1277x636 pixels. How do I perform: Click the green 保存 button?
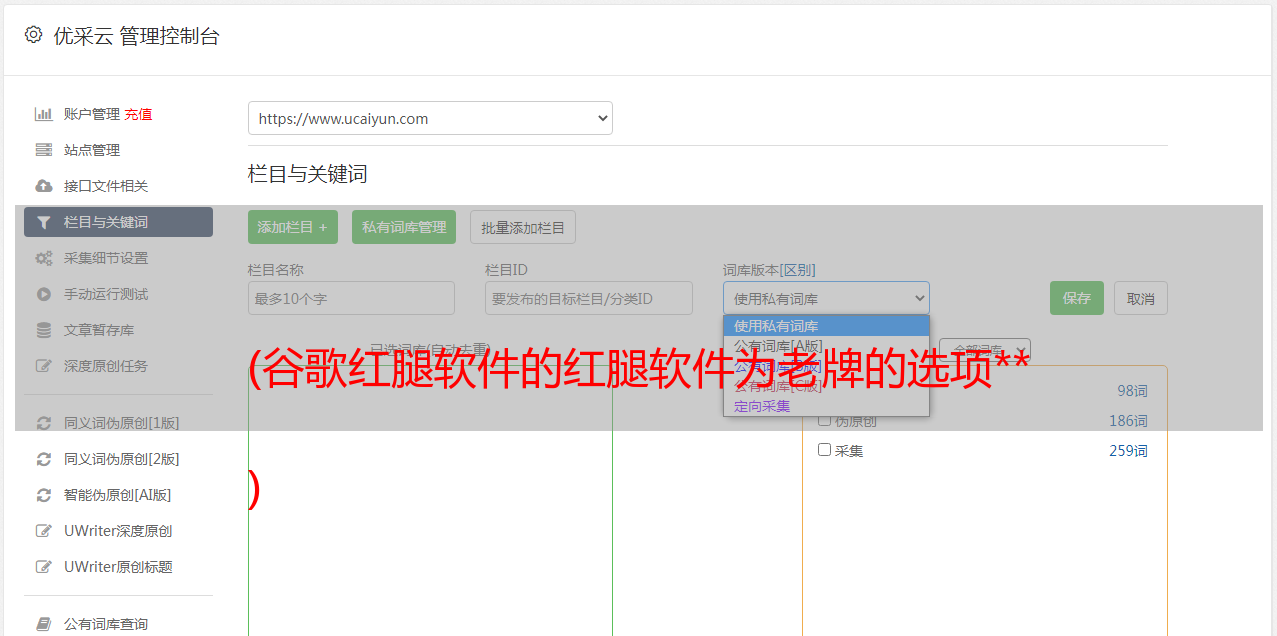coord(1077,298)
